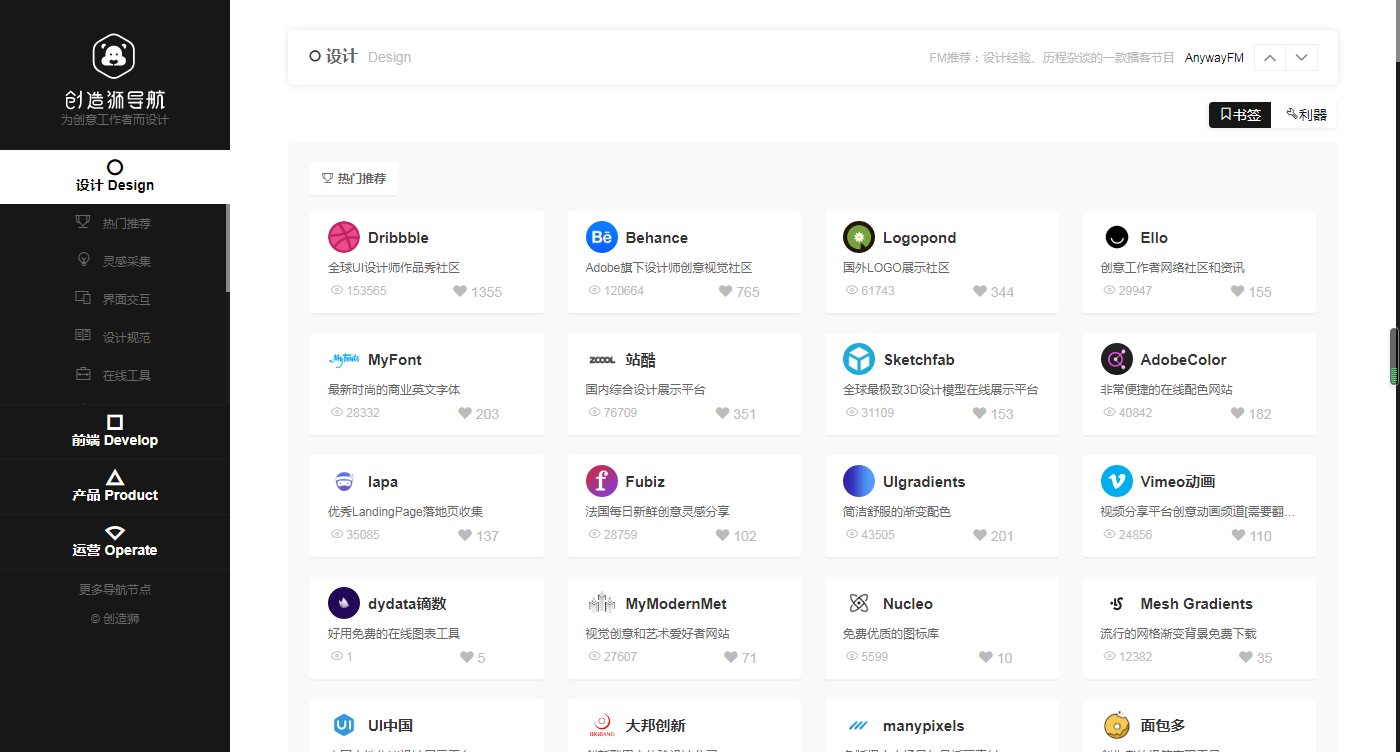The width and height of the screenshot is (1400, 752).
Task: Open the Dribbble site icon
Action: pyautogui.click(x=343, y=237)
